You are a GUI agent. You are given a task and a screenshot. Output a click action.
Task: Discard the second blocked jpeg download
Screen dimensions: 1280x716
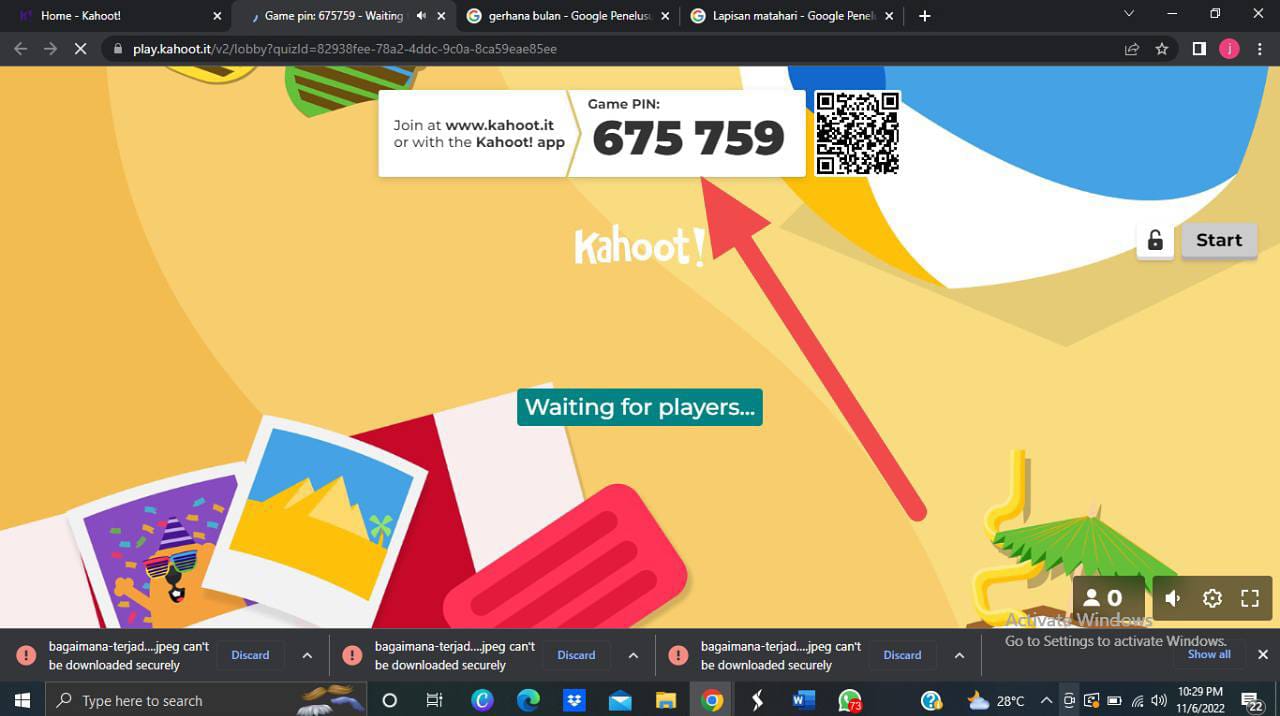576,655
